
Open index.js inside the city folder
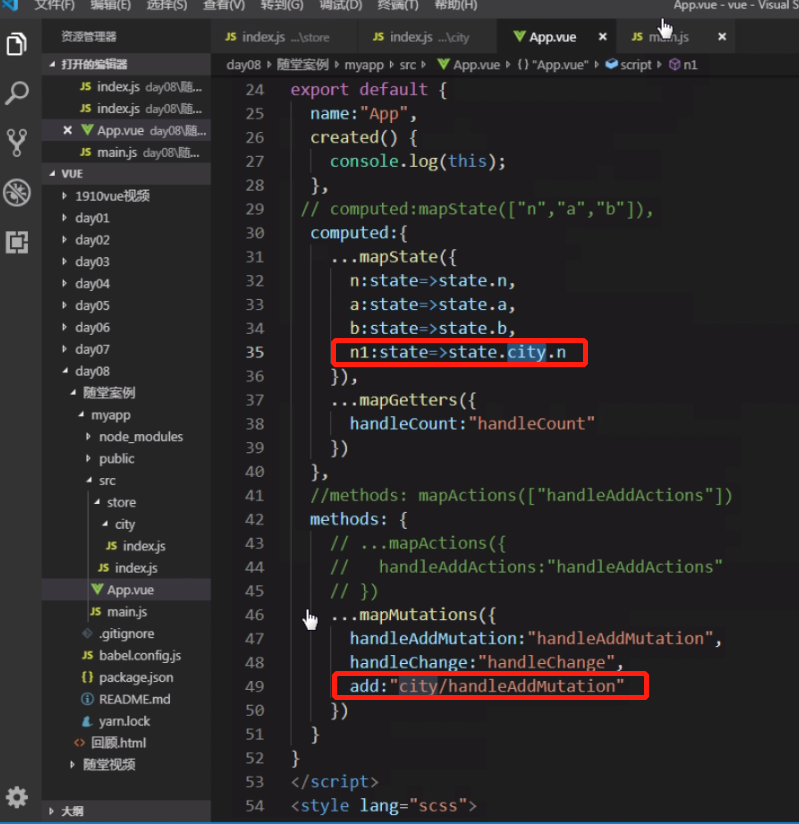[x=126, y=546]
